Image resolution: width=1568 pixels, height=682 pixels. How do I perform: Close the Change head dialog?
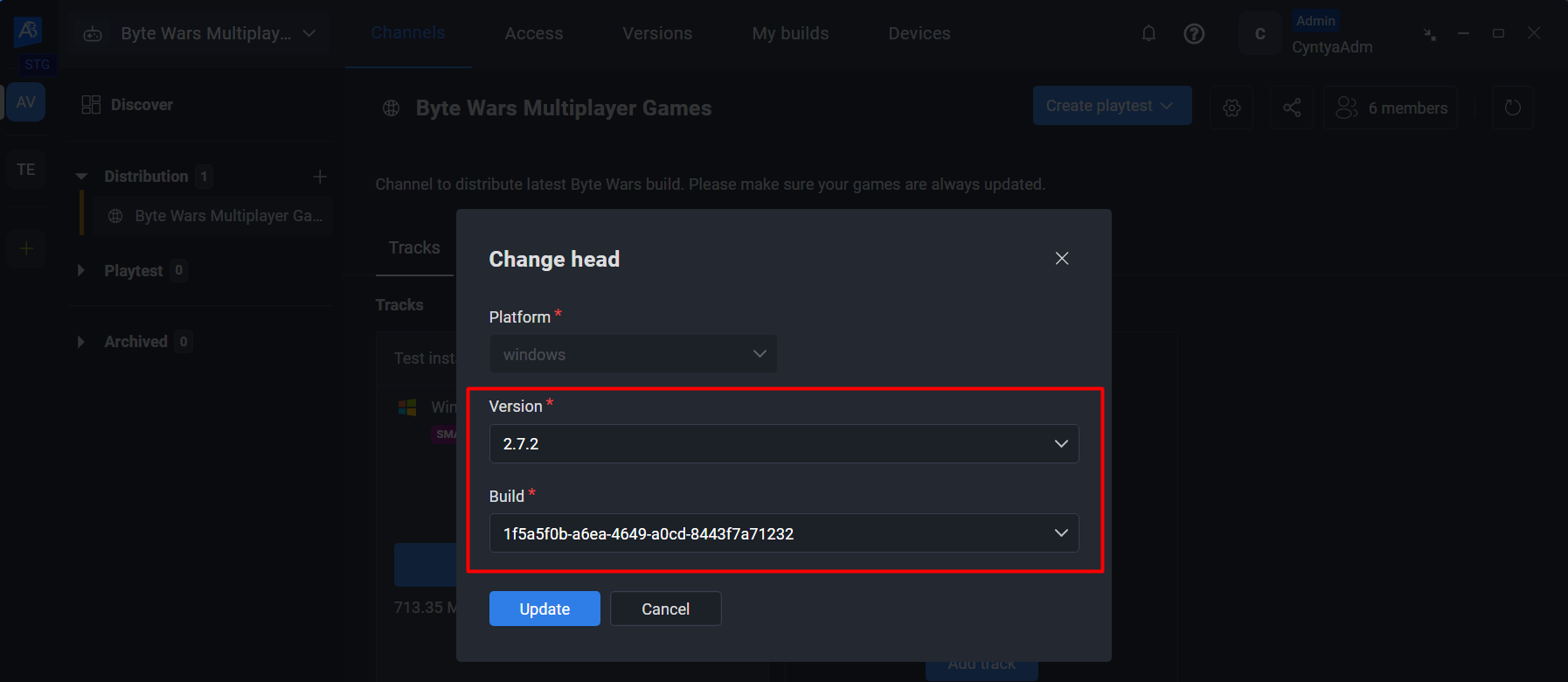[1062, 258]
